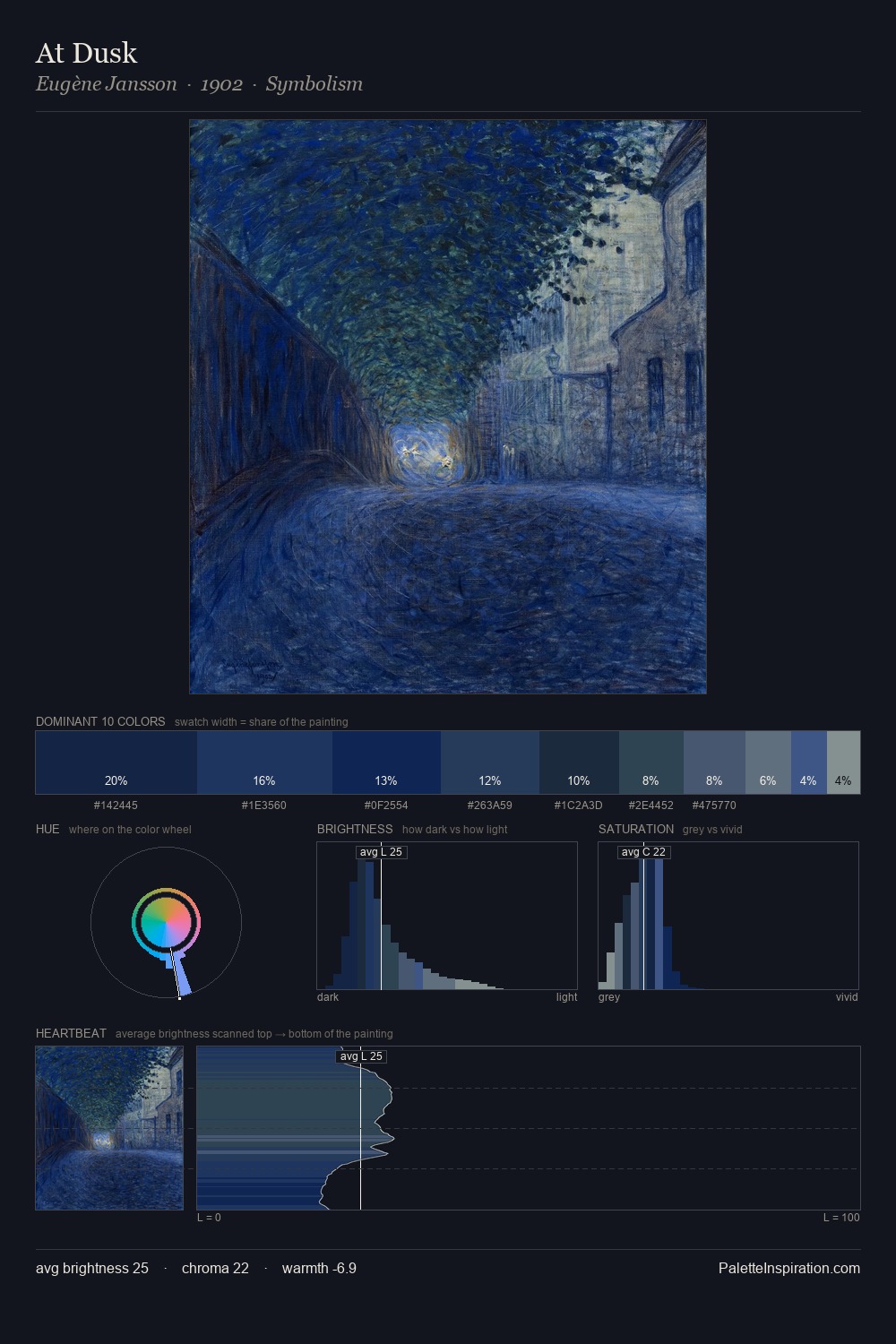The width and height of the screenshot is (896, 1344).
Task: Click the year "1902"
Action: pyautogui.click(x=221, y=84)
